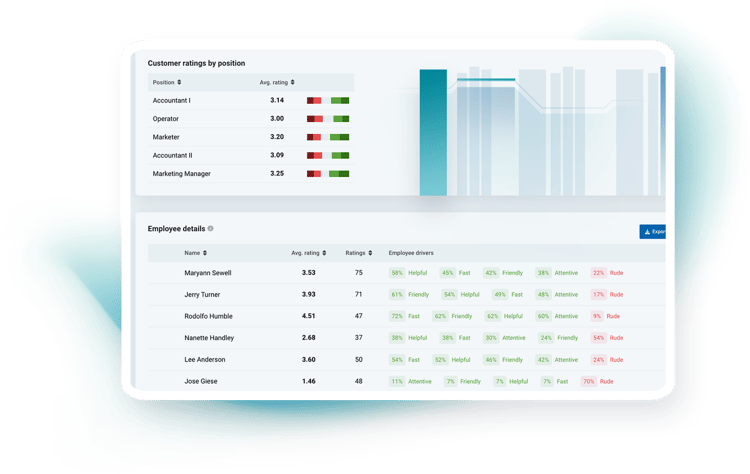Click Lee Anderson's 54% Fast driver tag

(405, 360)
